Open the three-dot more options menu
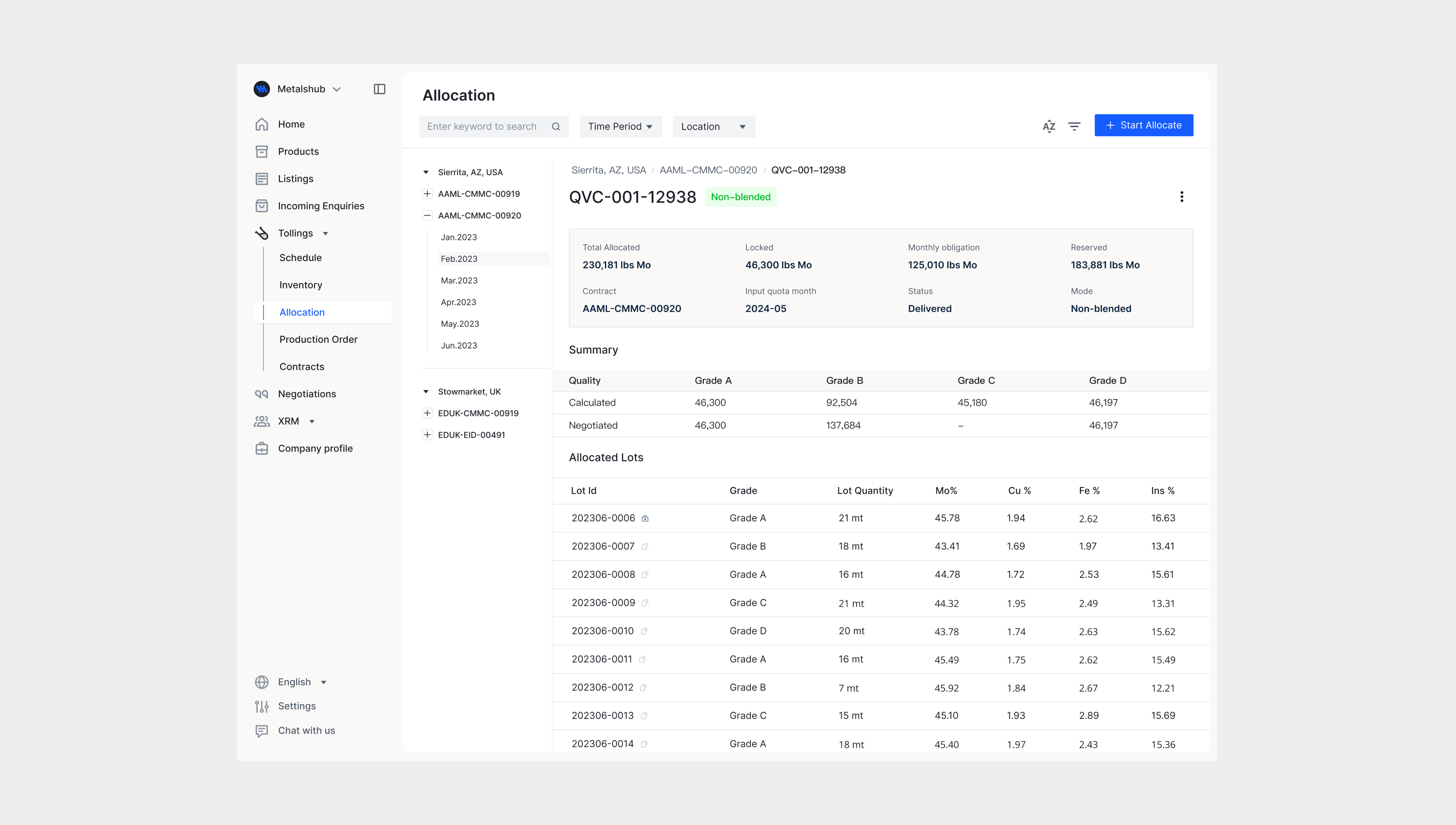 point(1181,197)
